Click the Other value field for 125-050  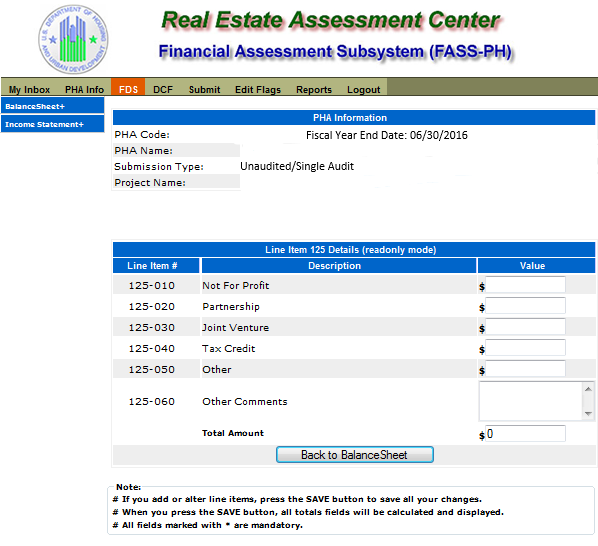[x=525, y=368]
